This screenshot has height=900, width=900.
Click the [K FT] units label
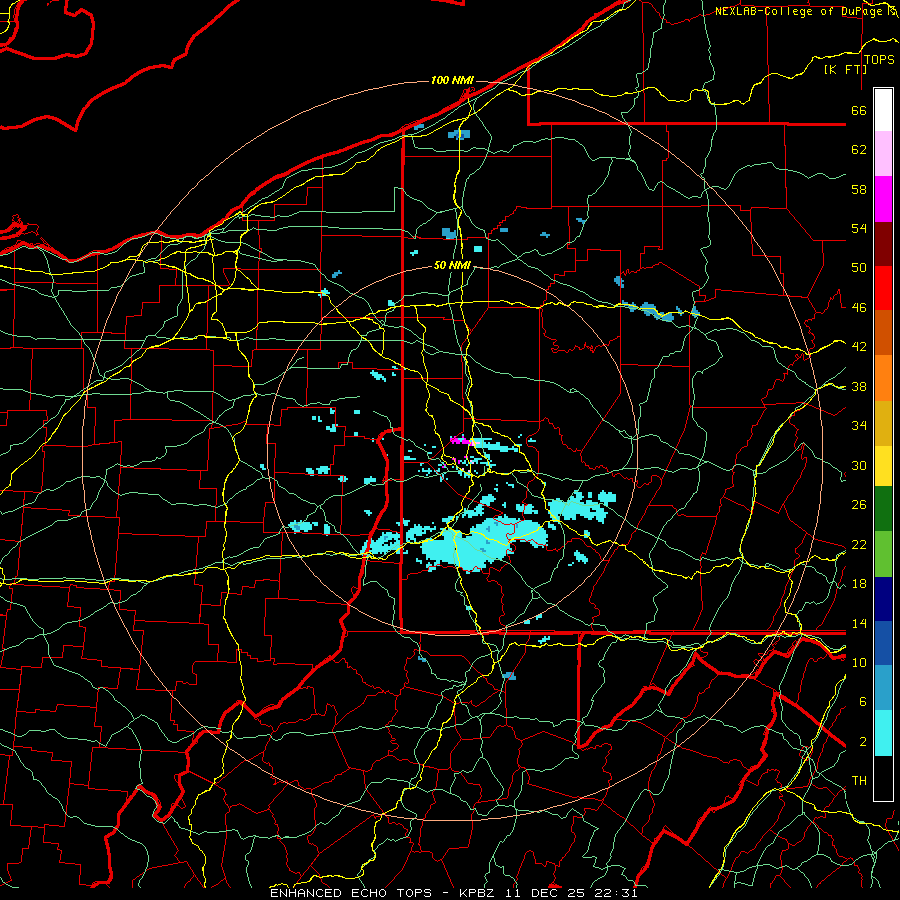point(845,69)
